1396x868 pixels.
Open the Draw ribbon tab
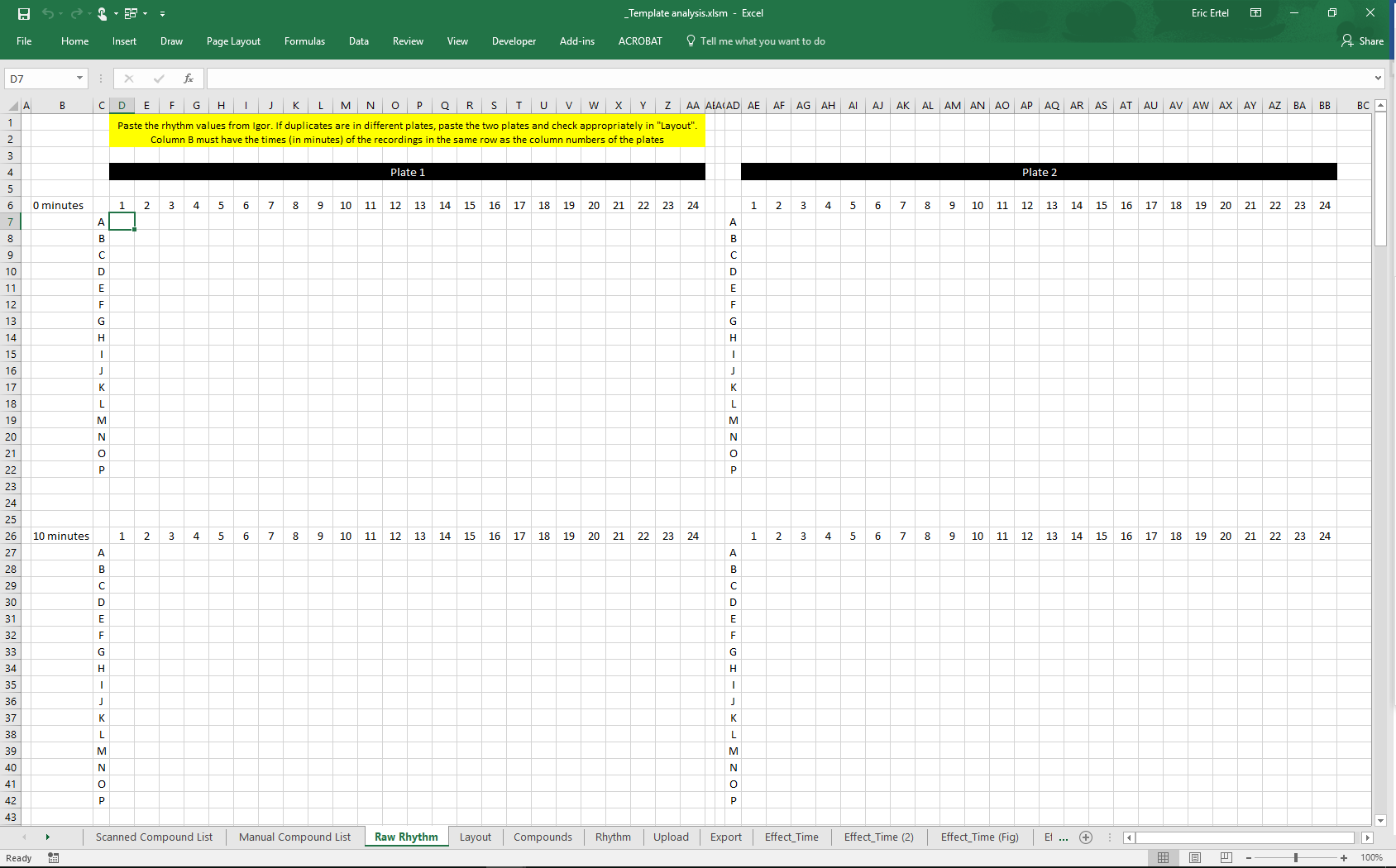171,41
